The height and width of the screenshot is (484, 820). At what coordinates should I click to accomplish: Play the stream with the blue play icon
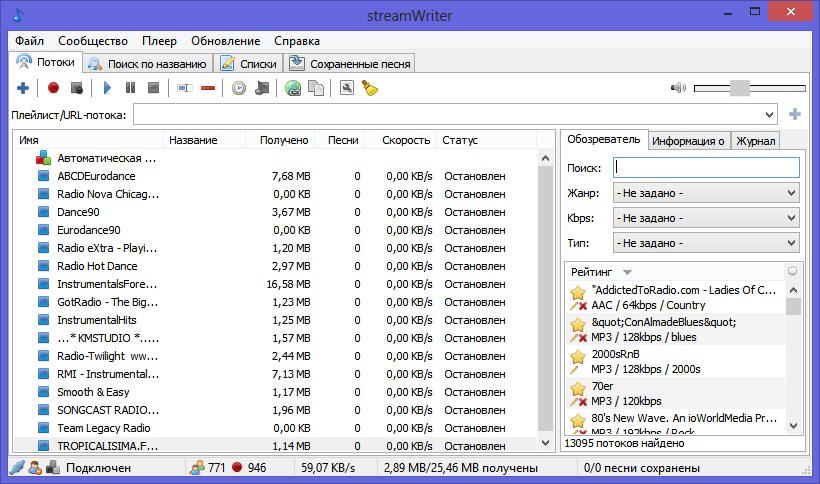pyautogui.click(x=107, y=88)
